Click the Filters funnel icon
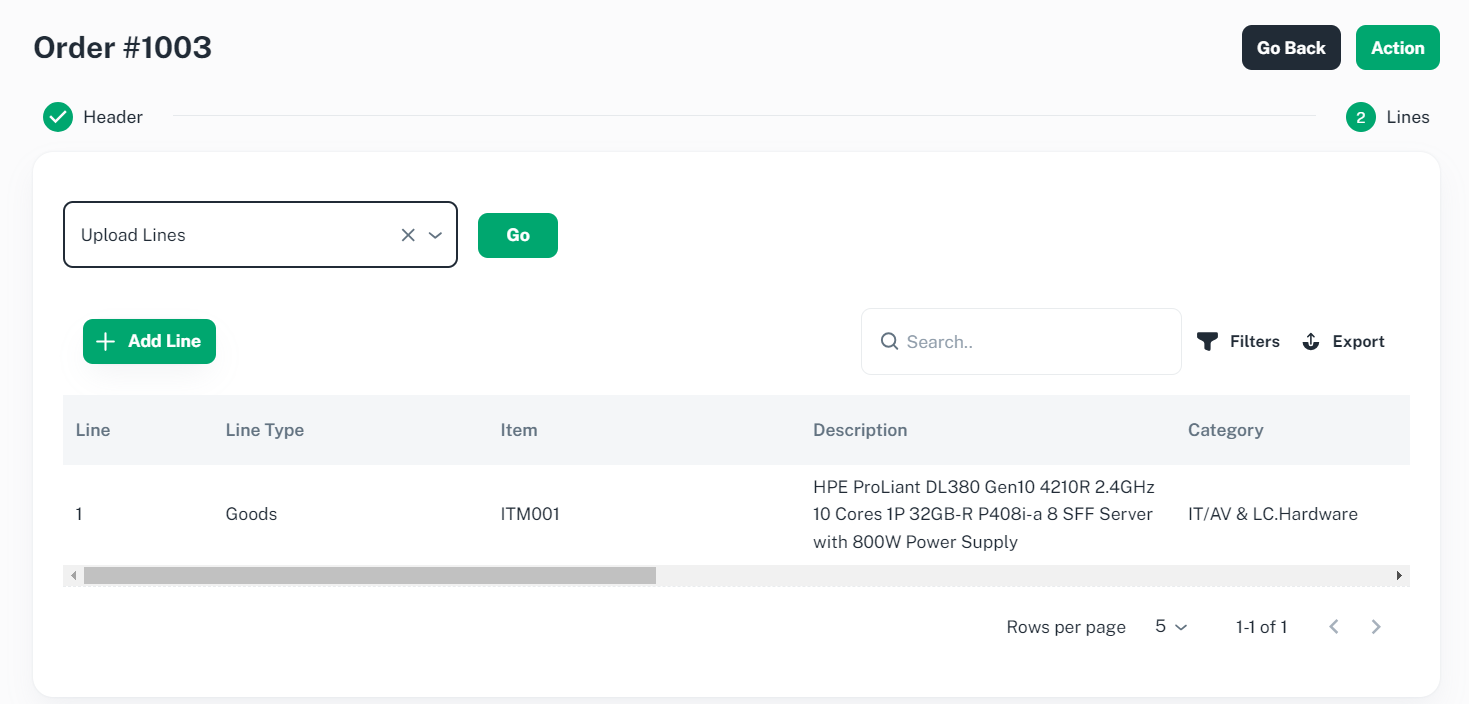Screen dimensions: 1469x704 [x=1208, y=341]
